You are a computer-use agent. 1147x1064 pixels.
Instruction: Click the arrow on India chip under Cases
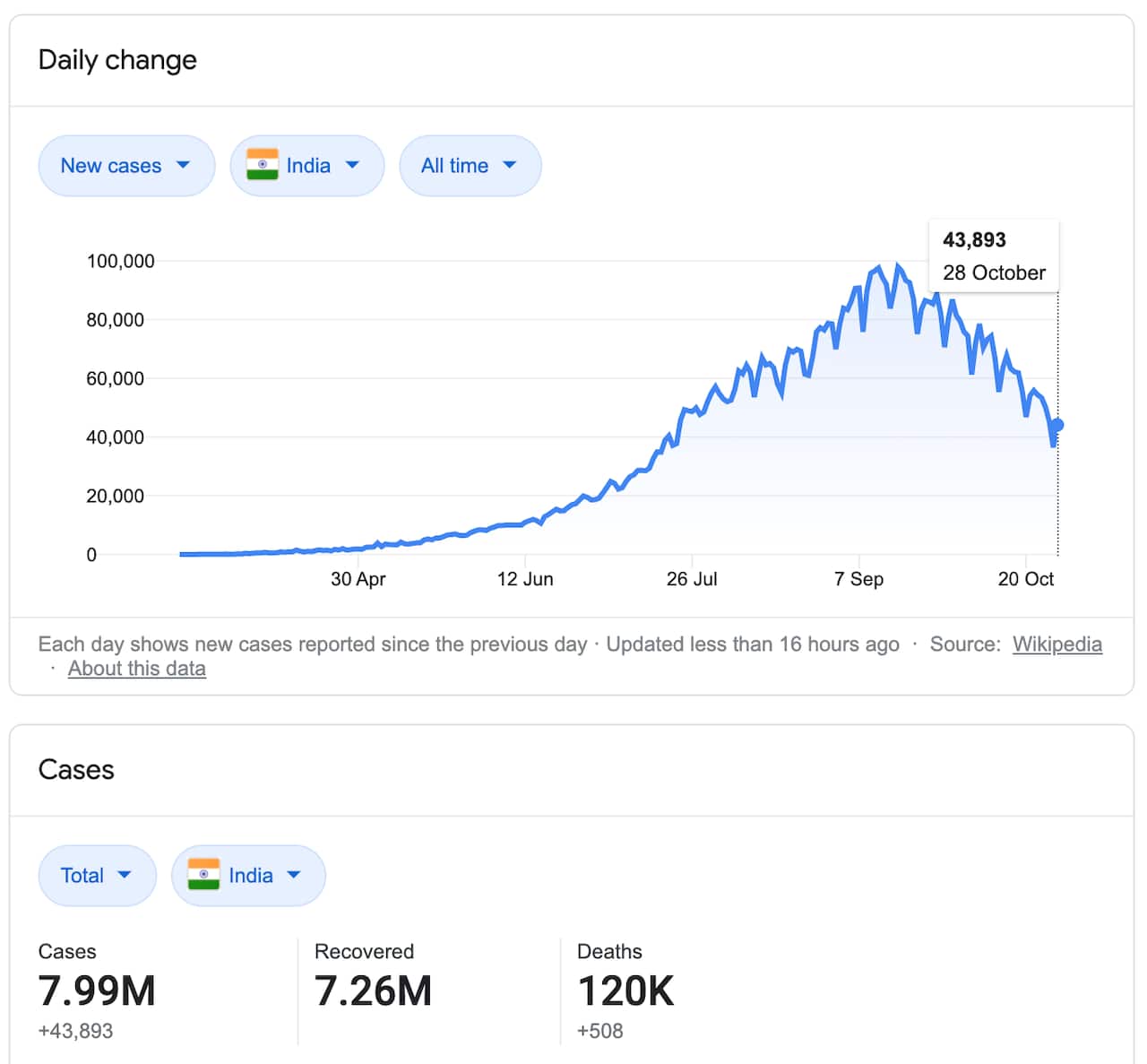pos(293,876)
